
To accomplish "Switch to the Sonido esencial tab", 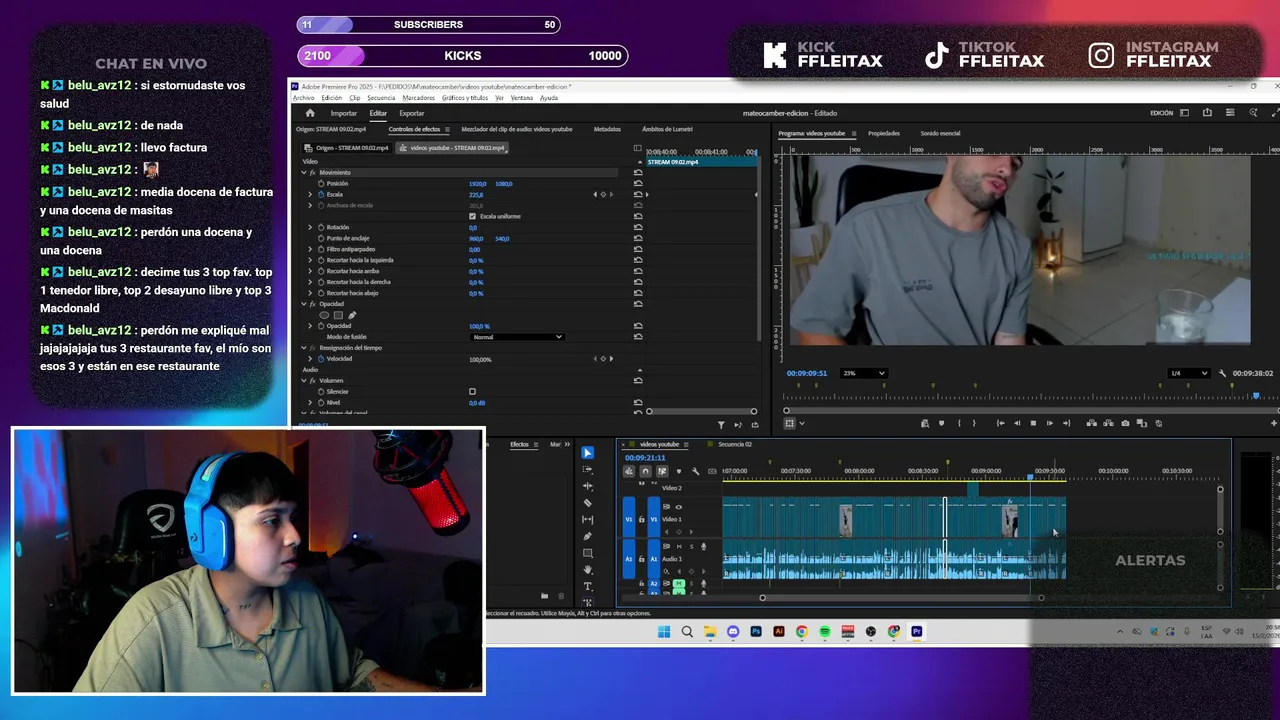I will click(940, 133).
